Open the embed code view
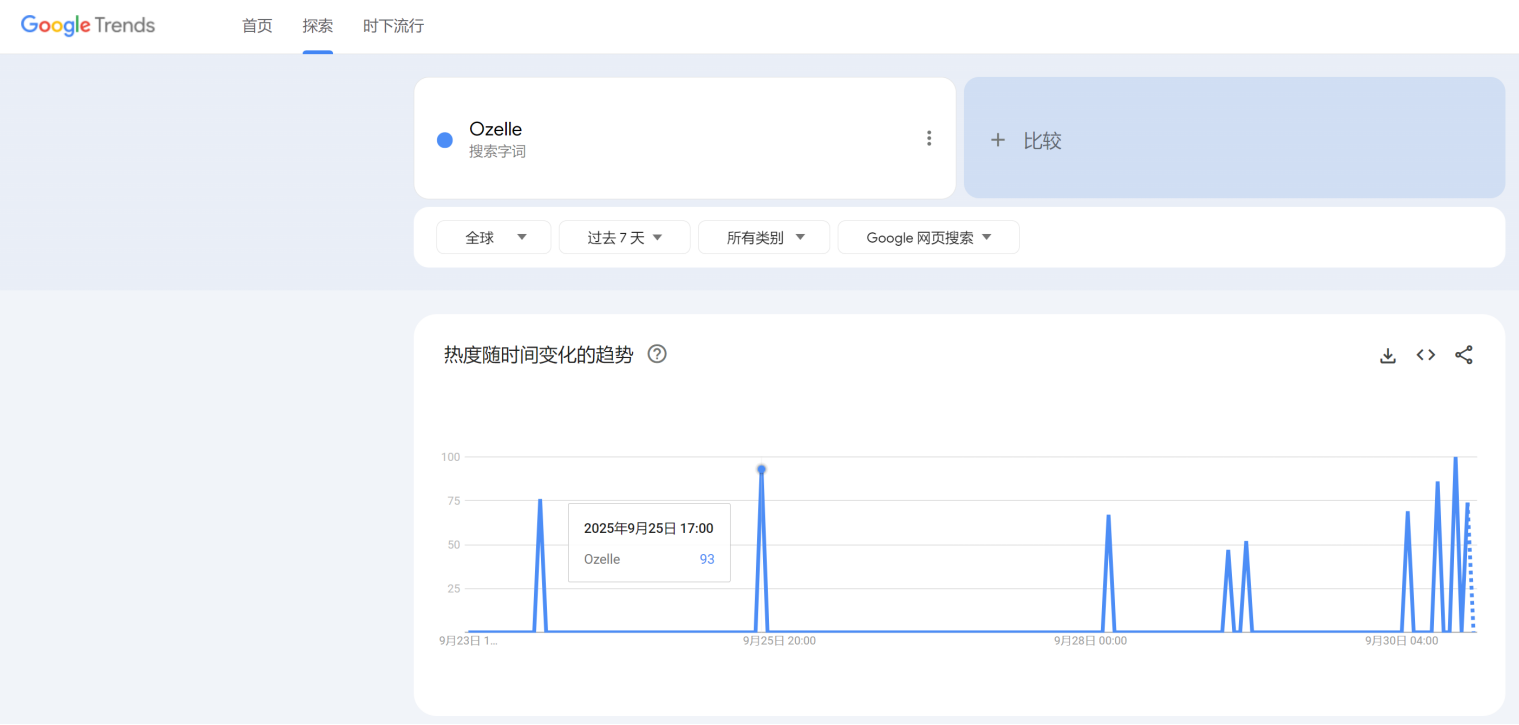This screenshot has height=725, width=1519. tap(1425, 354)
